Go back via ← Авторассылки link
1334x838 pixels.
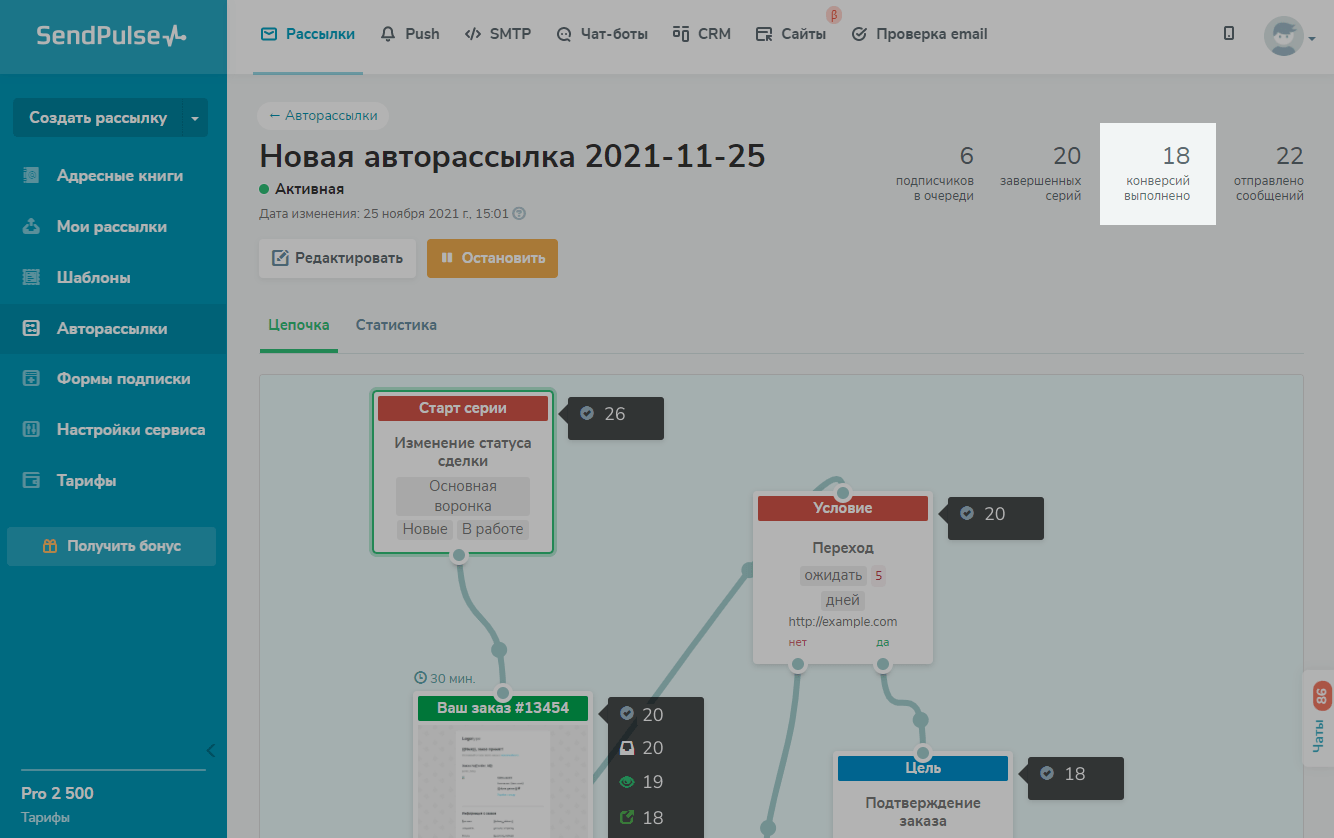pyautogui.click(x=323, y=116)
